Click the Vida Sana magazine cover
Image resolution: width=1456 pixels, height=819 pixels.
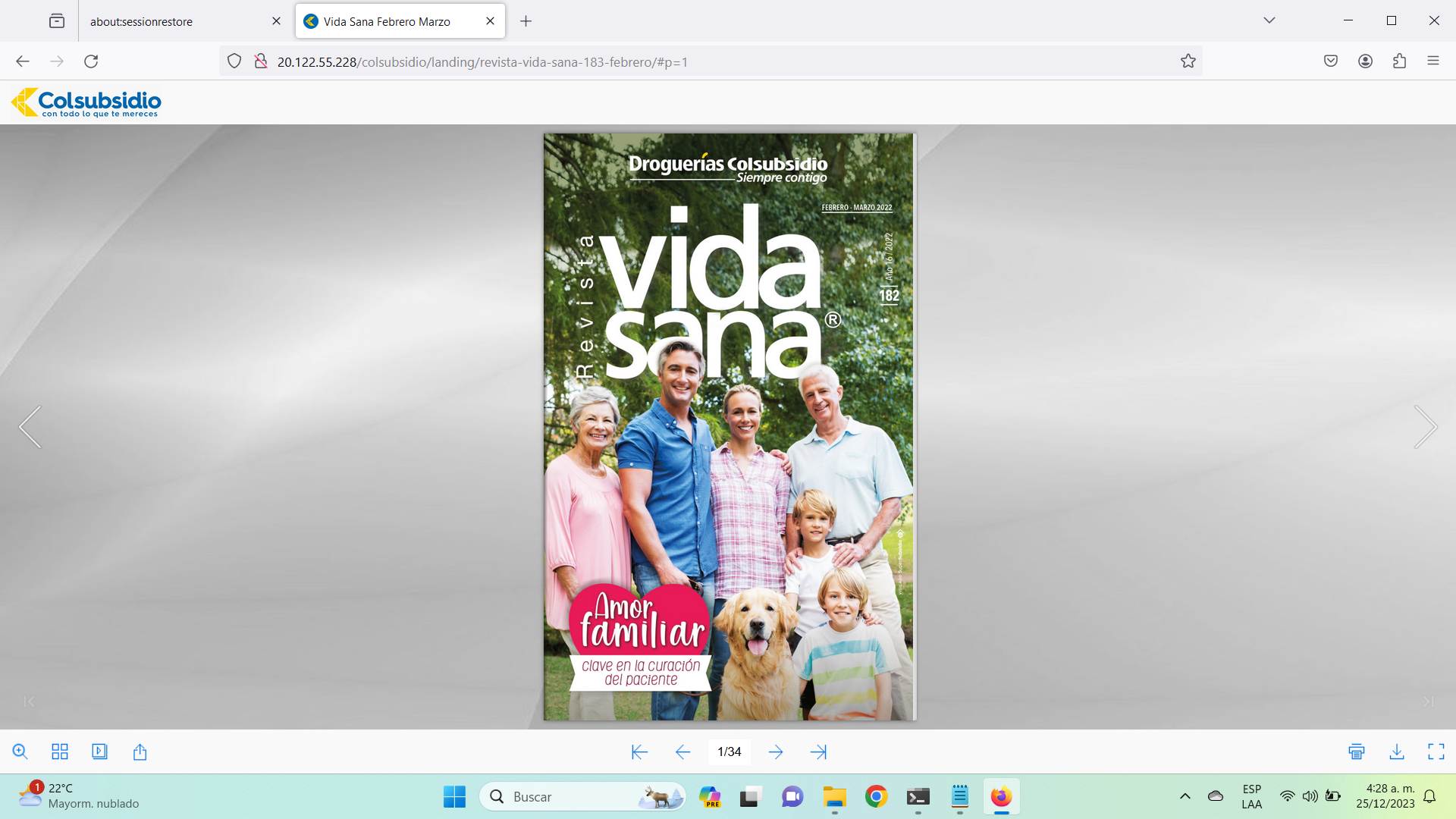[729, 427]
